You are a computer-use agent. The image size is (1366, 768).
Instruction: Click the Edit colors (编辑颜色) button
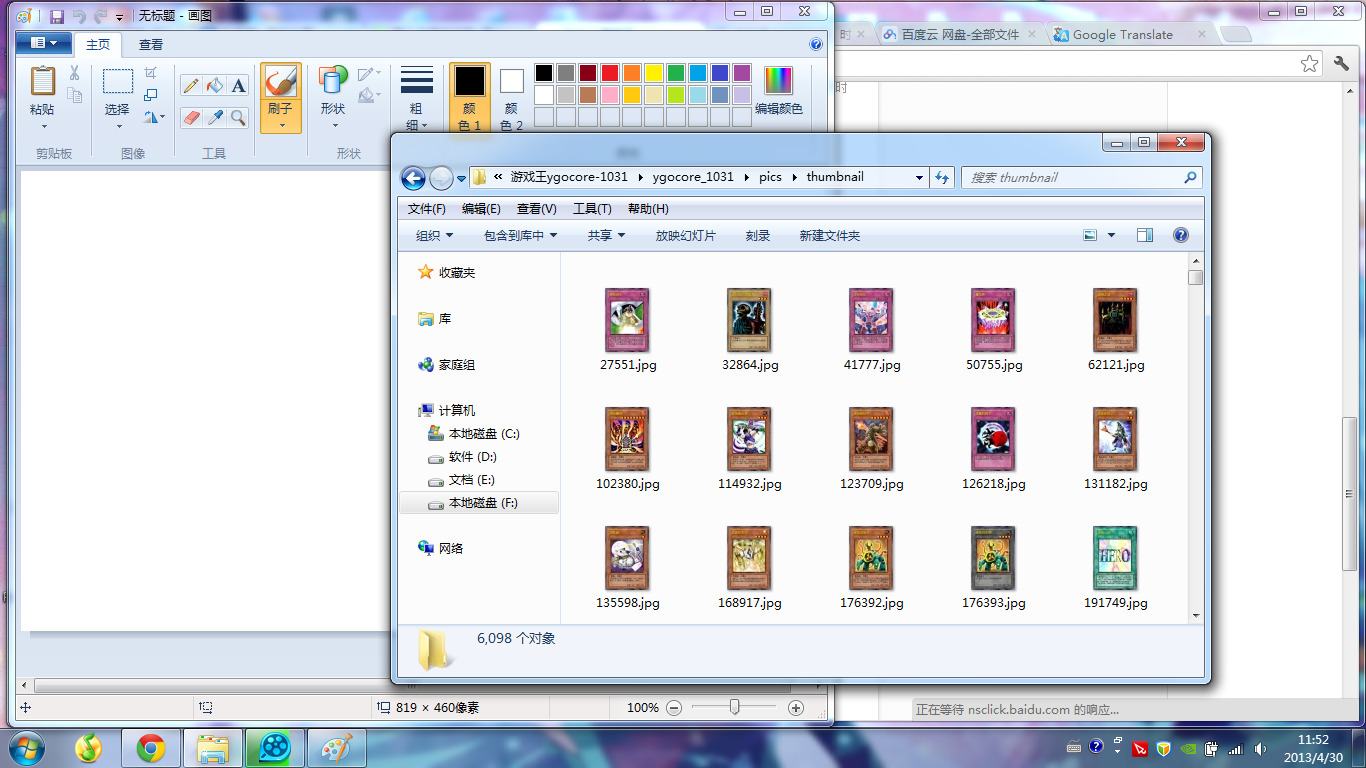tap(779, 91)
